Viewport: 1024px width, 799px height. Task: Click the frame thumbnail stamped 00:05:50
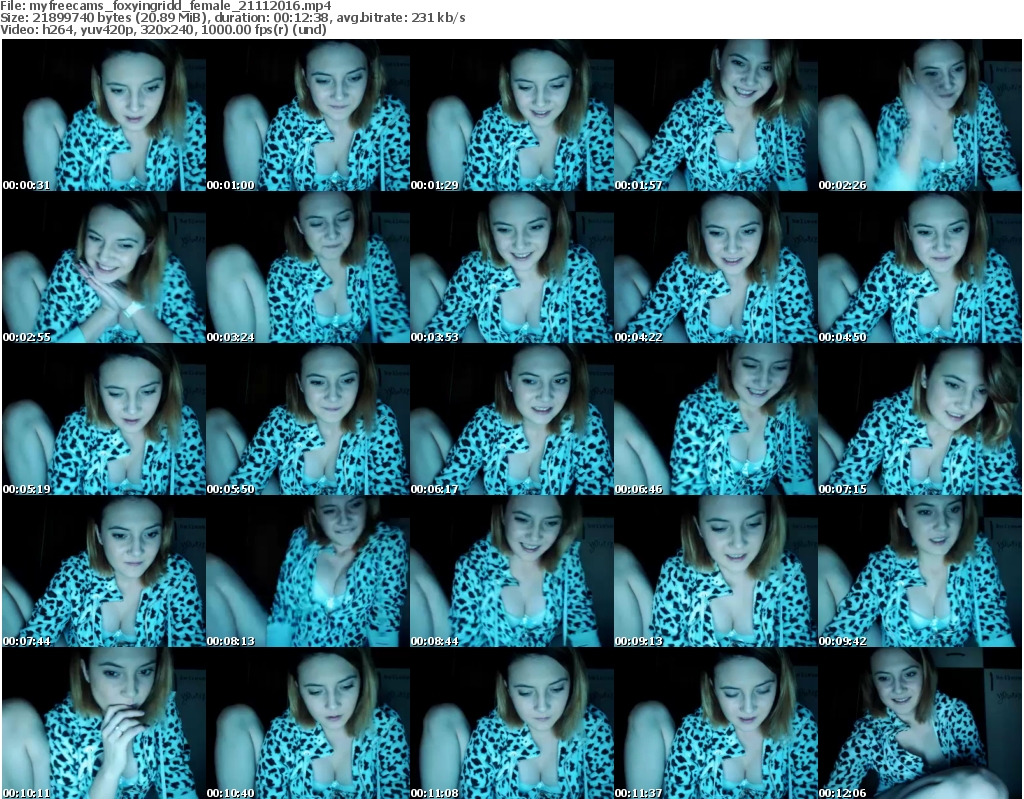click(x=308, y=419)
